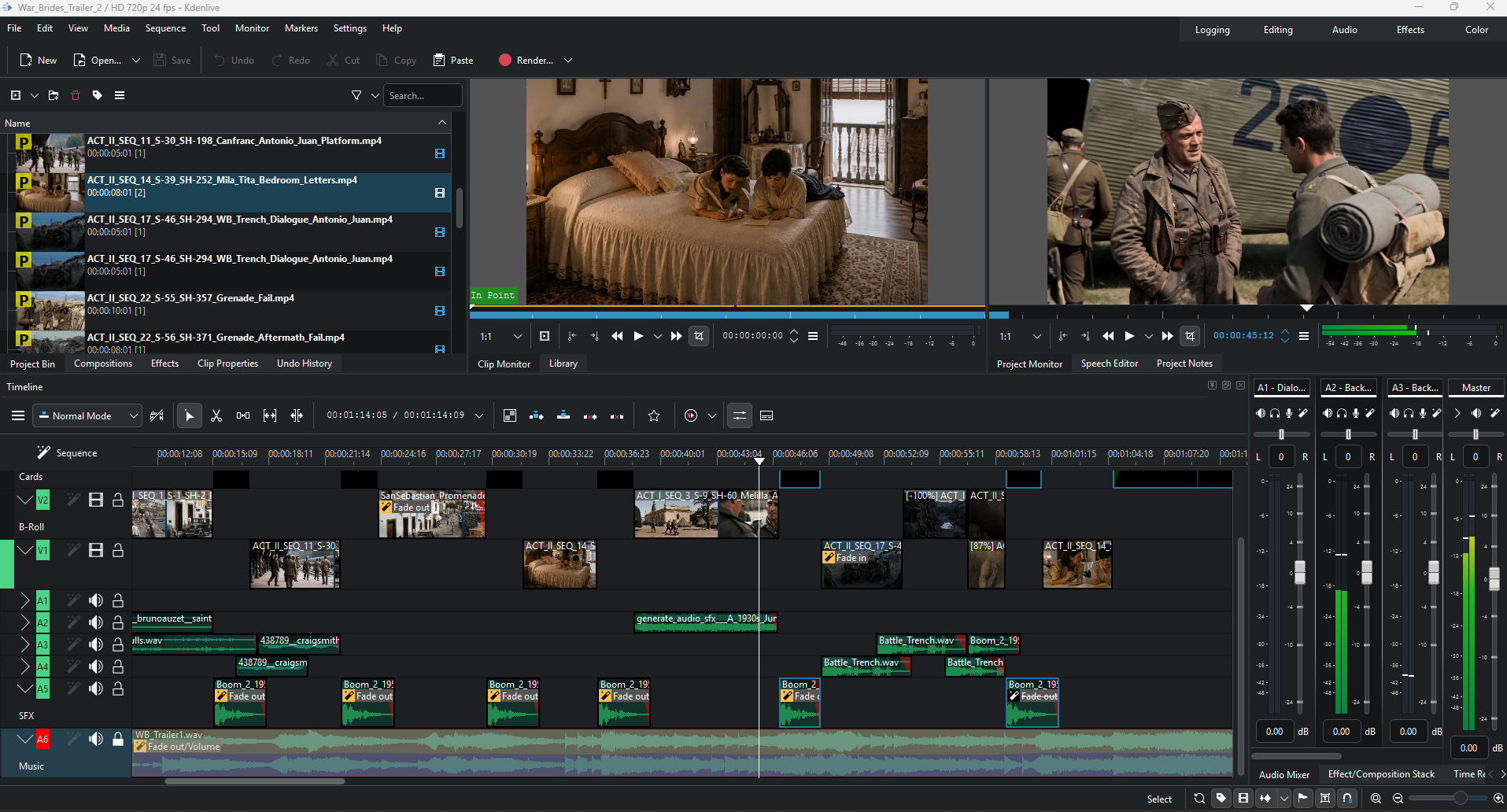The width and height of the screenshot is (1507, 812).
Task: Click the subtitle tool icon
Action: [766, 415]
